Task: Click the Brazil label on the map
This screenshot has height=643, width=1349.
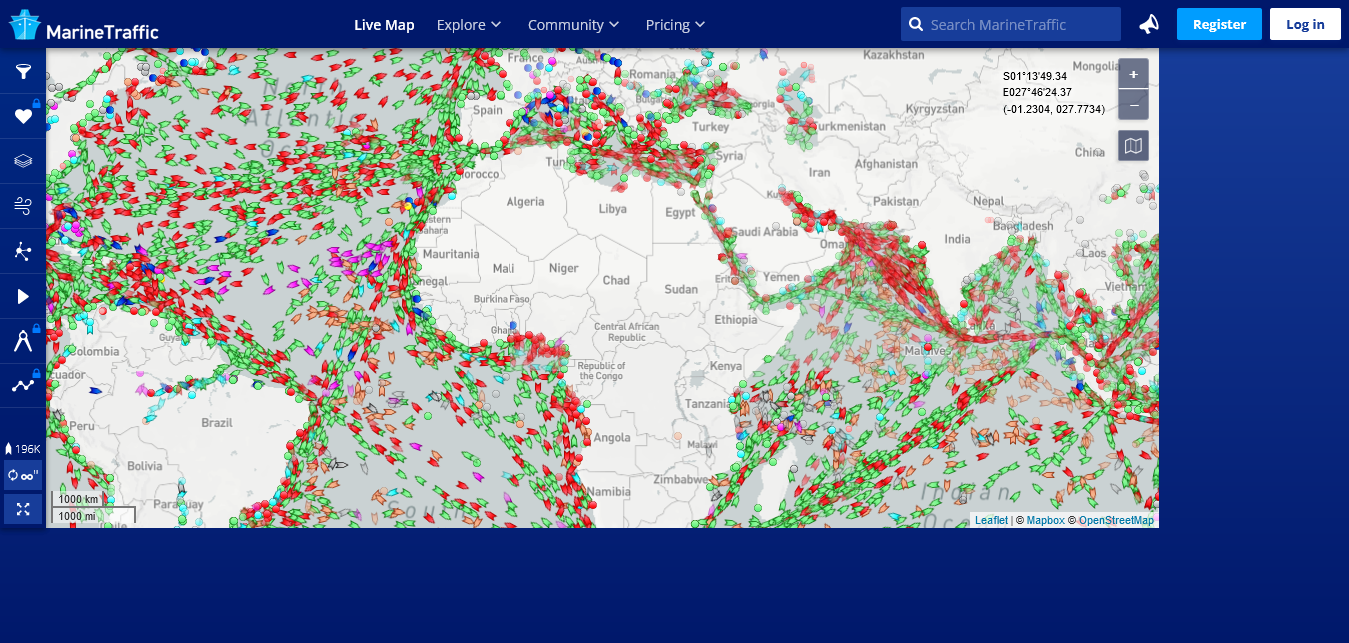Action: click(x=217, y=423)
